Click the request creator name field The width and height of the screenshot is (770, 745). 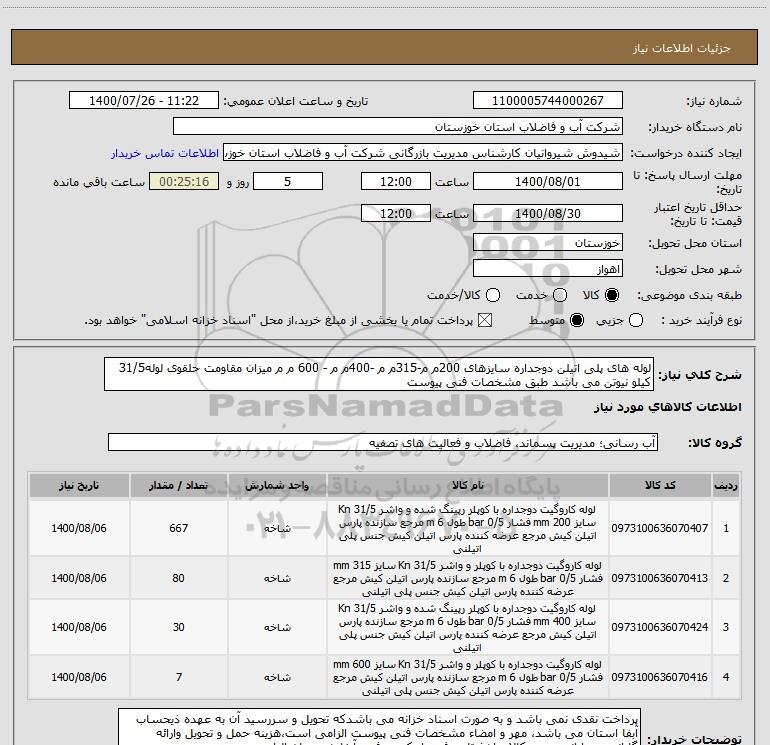423,152
